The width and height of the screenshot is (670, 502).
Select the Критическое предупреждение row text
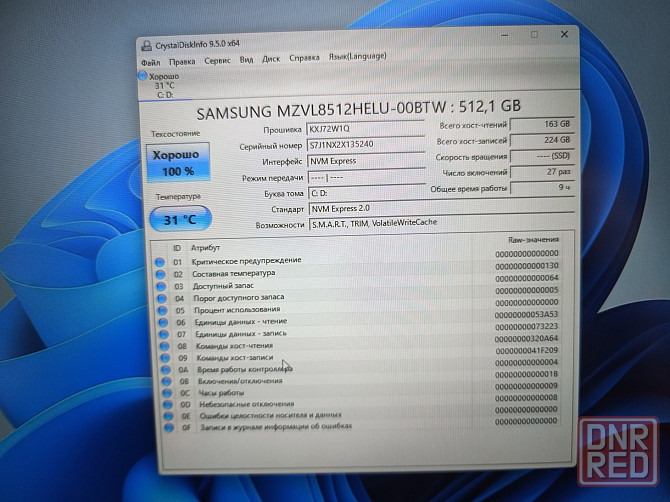[x=247, y=261]
